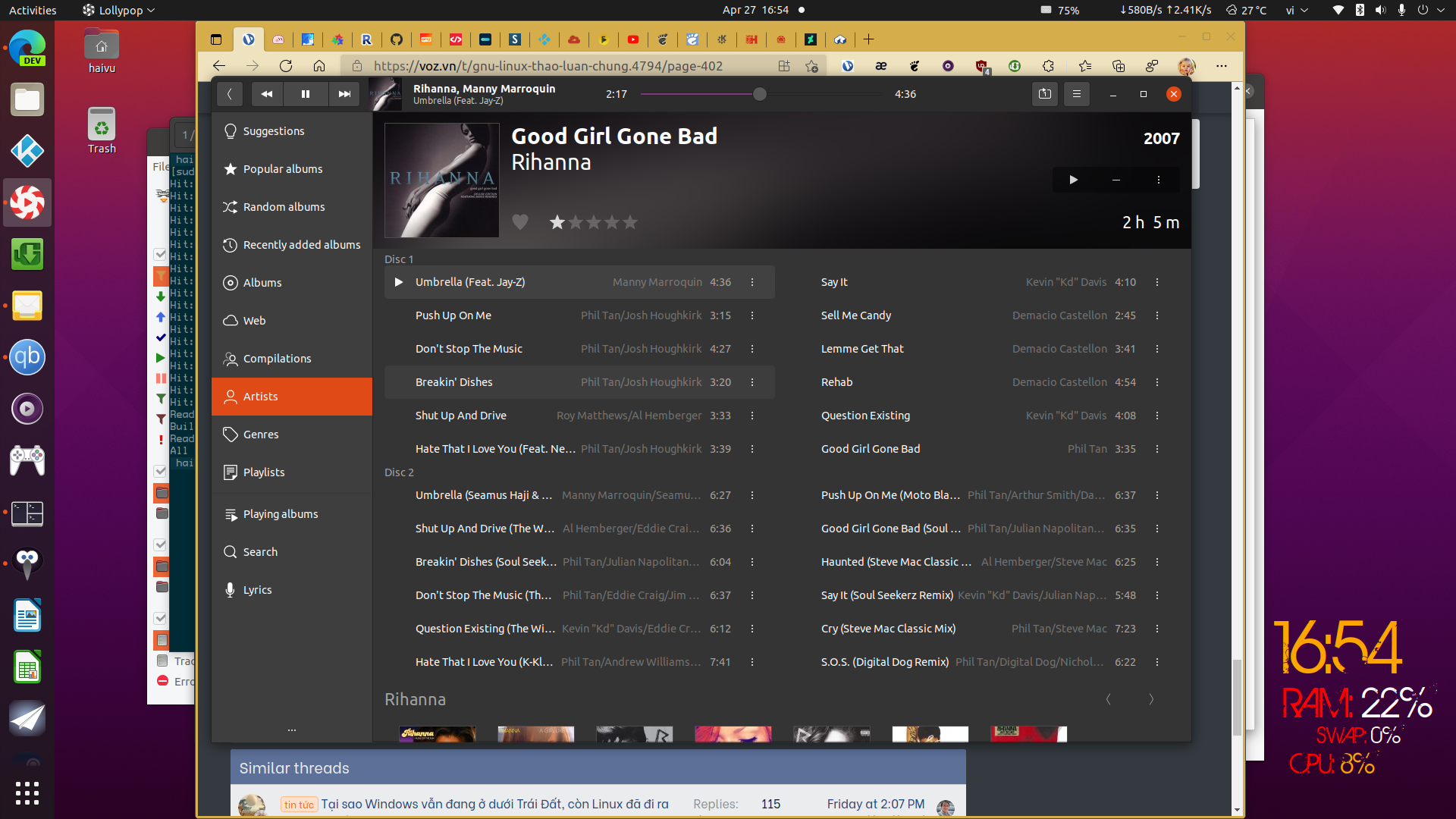1456x819 pixels.
Task: Open options for Say It track
Action: point(1157,282)
